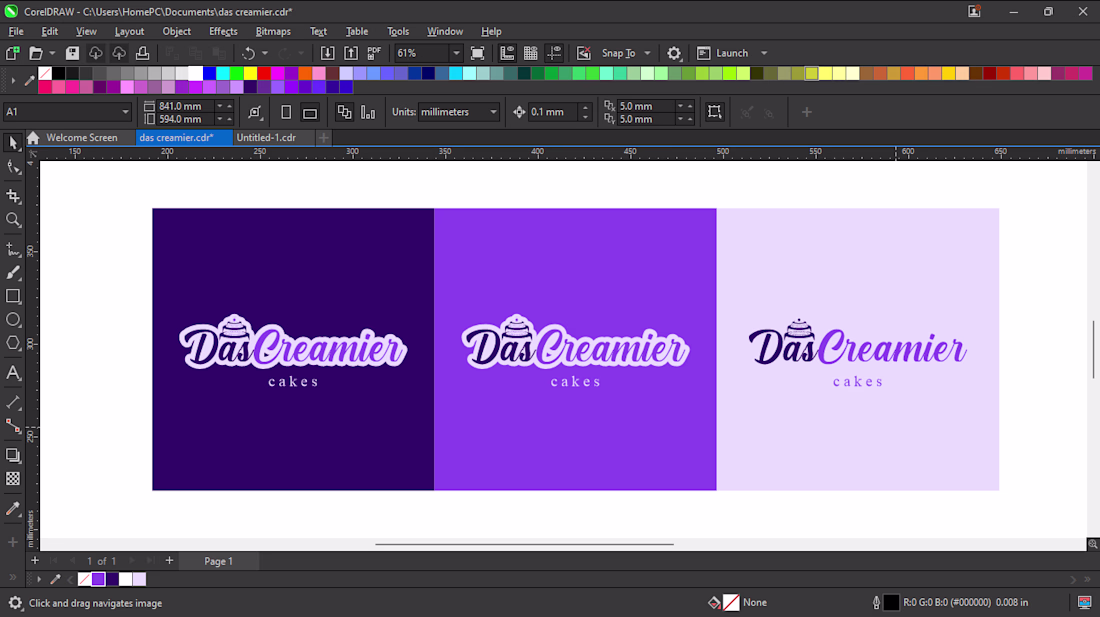
Task: Click the Export icon
Action: click(x=351, y=53)
